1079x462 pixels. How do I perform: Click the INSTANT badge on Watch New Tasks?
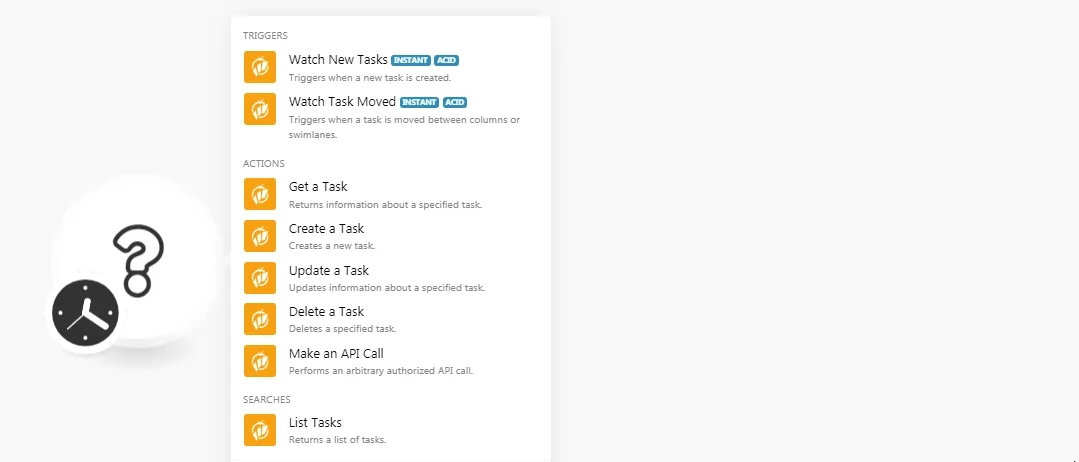(411, 61)
